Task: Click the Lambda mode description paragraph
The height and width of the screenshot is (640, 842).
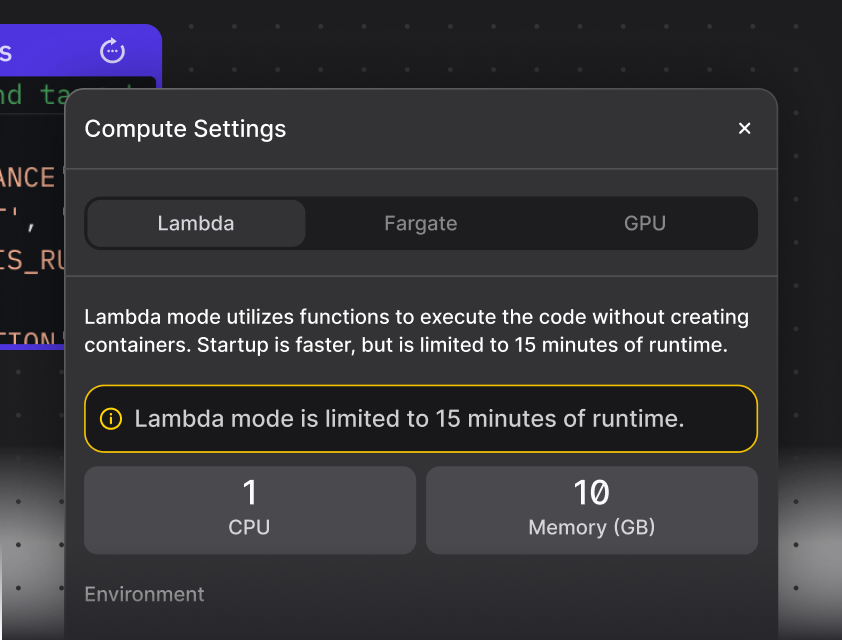Action: pos(416,331)
